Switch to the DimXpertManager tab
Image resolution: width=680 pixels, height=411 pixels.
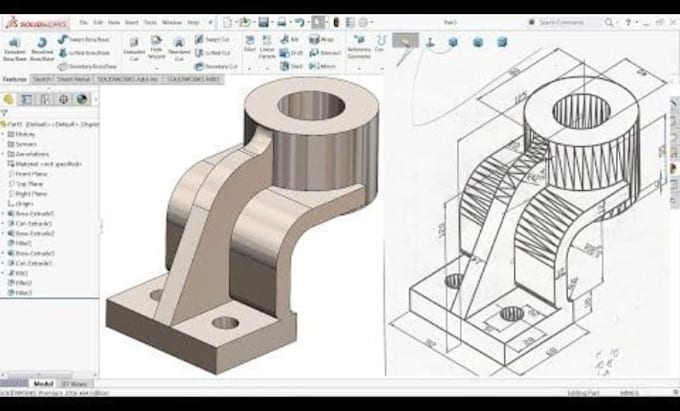tap(64, 99)
